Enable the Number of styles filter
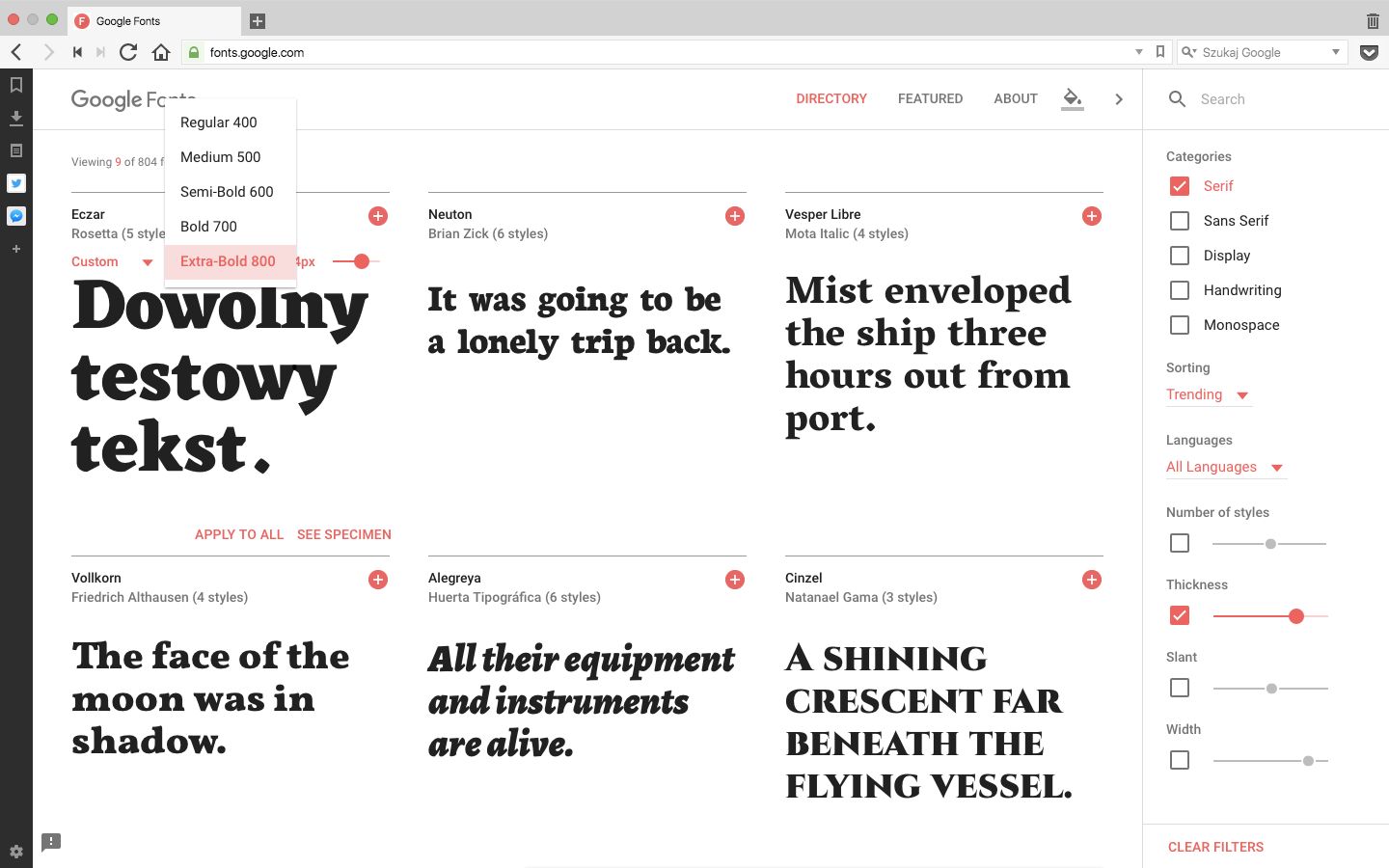Screen dimensions: 1389x868 pos(1180,543)
